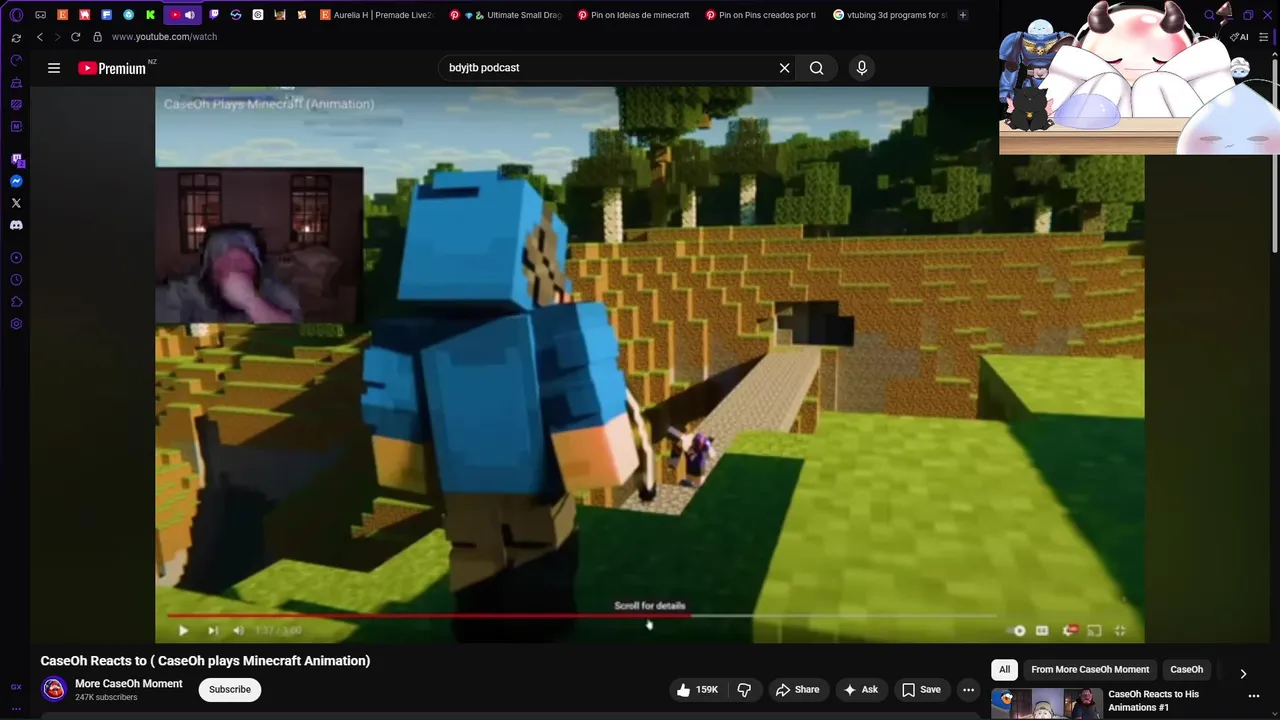Dislike the video with thumbs down
The height and width of the screenshot is (720, 1280).
click(x=744, y=689)
